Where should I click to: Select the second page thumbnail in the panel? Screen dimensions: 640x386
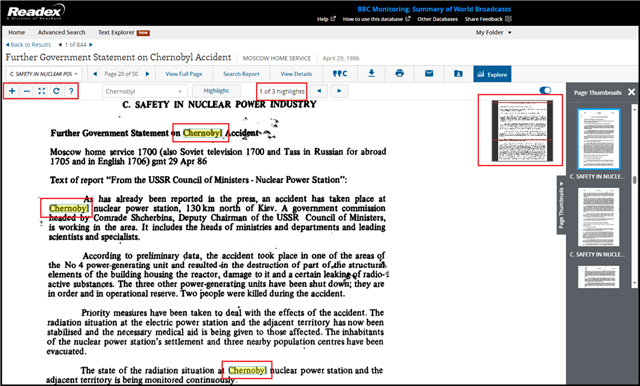(598, 217)
